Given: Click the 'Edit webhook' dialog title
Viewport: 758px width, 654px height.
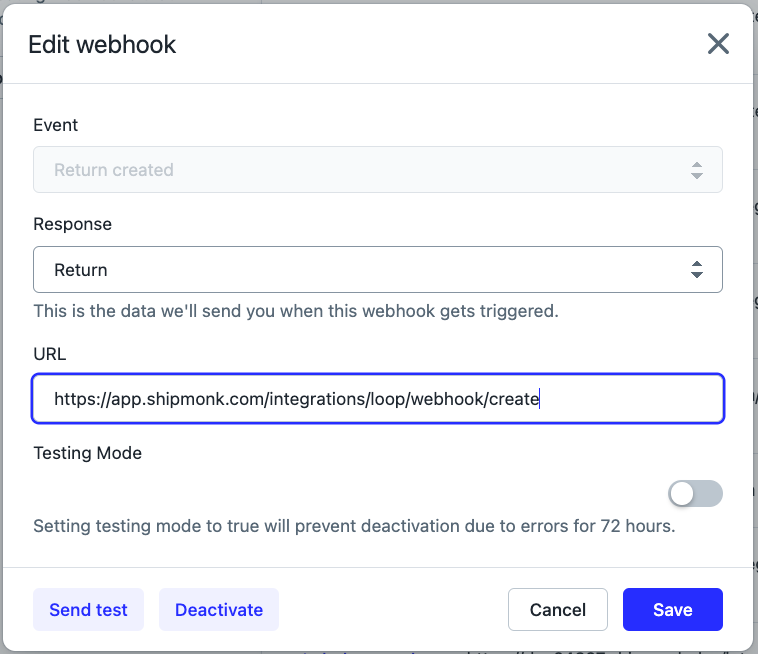Looking at the screenshot, I should coord(102,44).
